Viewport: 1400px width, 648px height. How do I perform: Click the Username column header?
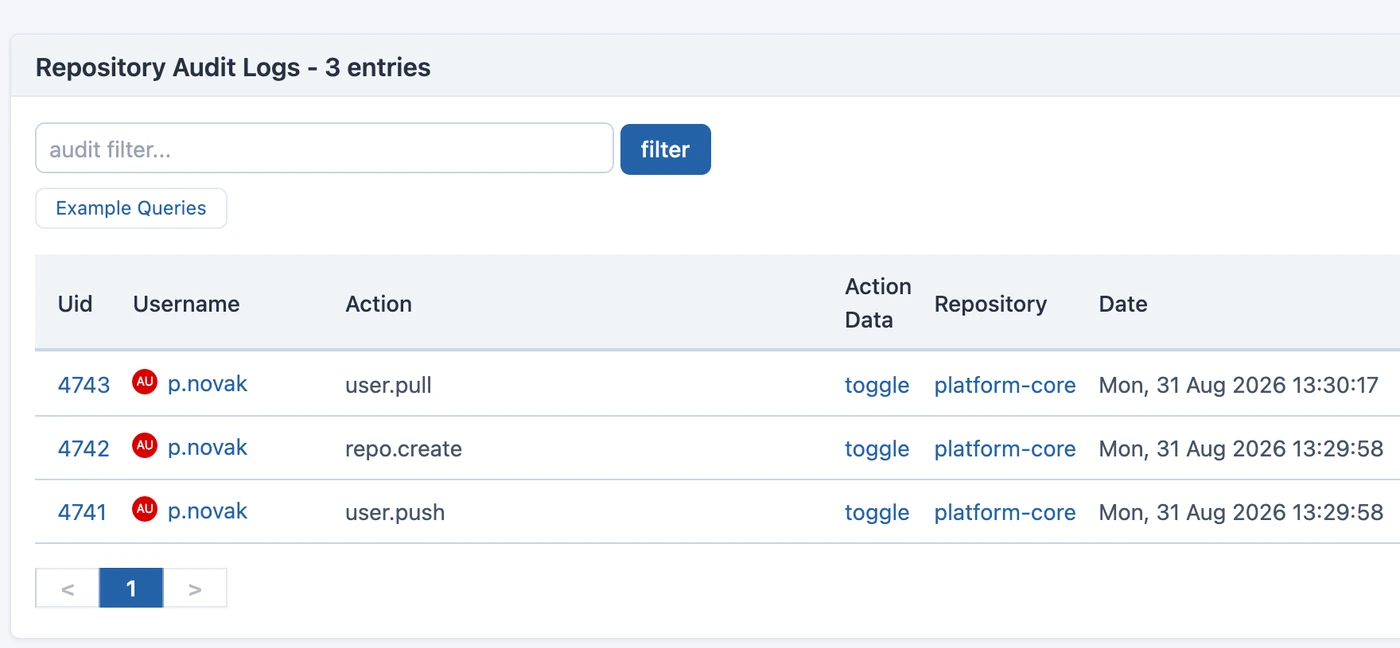186,303
